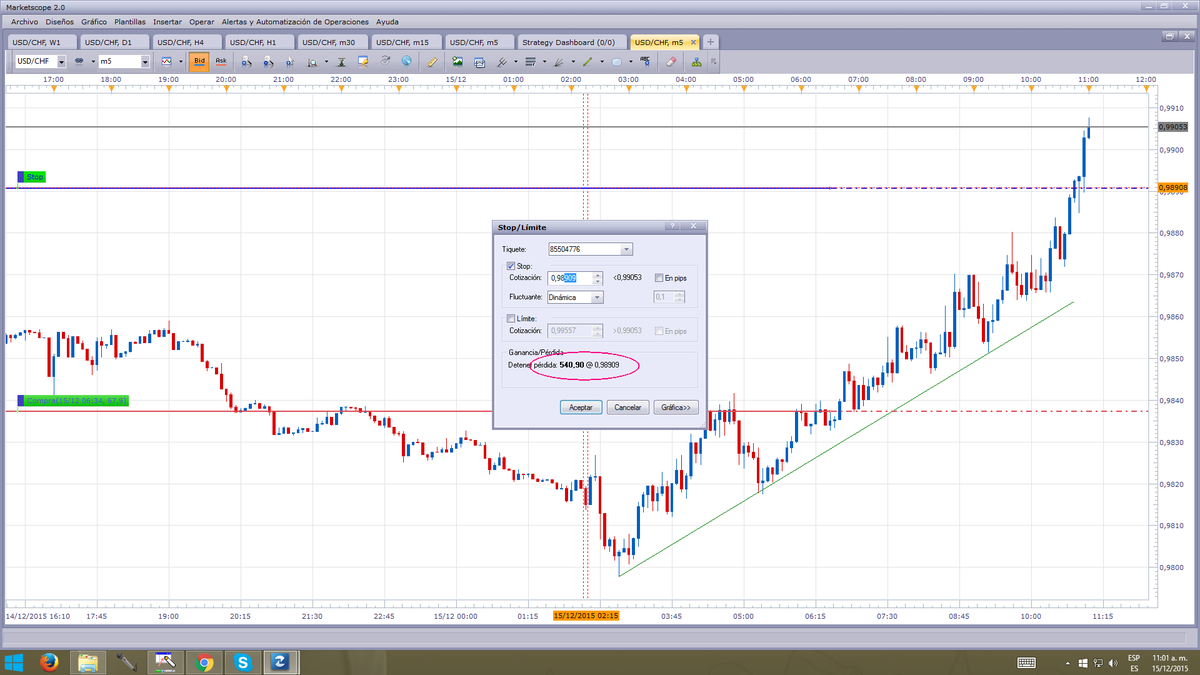Click the globe icon in toolbar
The width and height of the screenshot is (1200, 675).
coord(407,61)
